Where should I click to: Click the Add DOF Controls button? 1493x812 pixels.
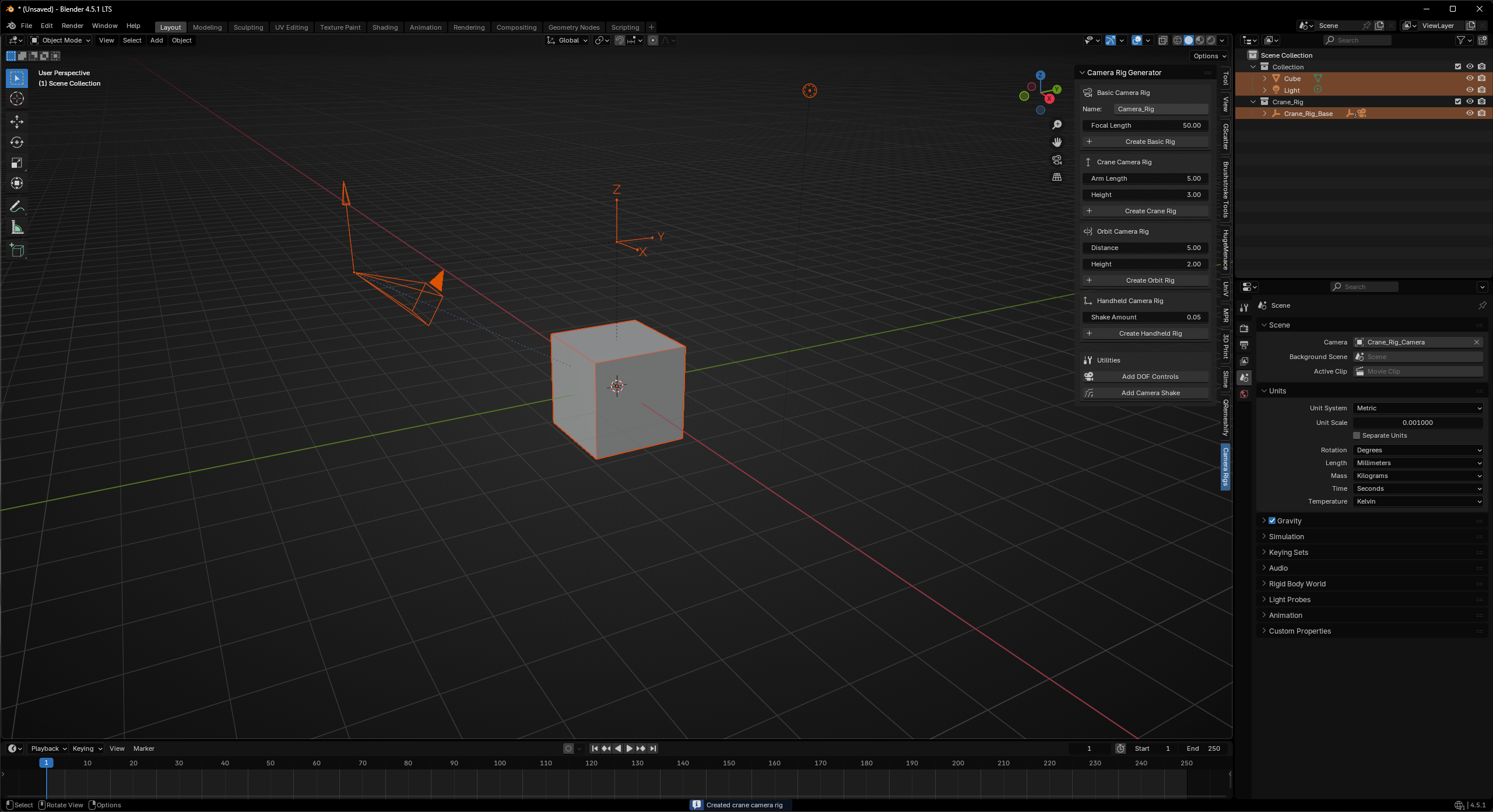1144,376
